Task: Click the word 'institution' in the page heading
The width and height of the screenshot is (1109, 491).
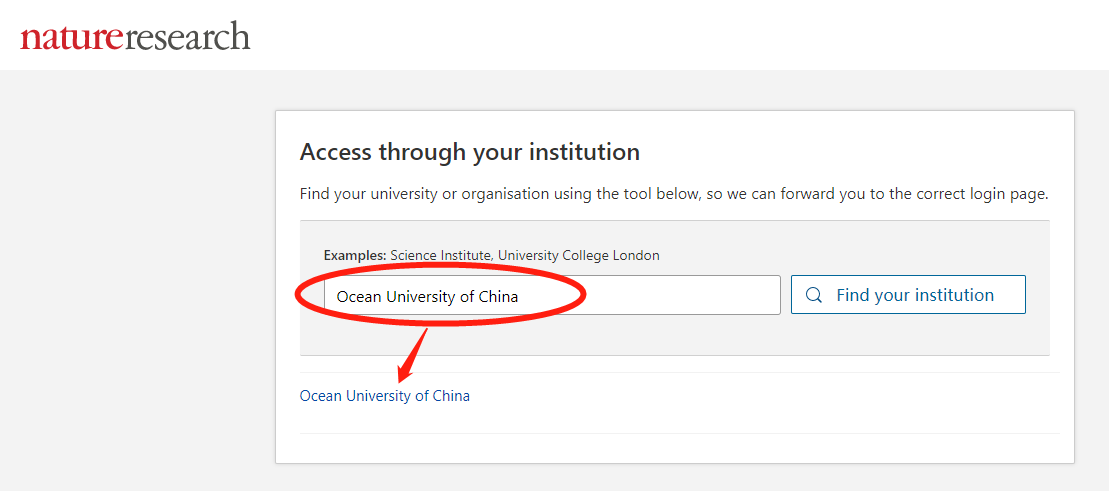Action: [585, 152]
